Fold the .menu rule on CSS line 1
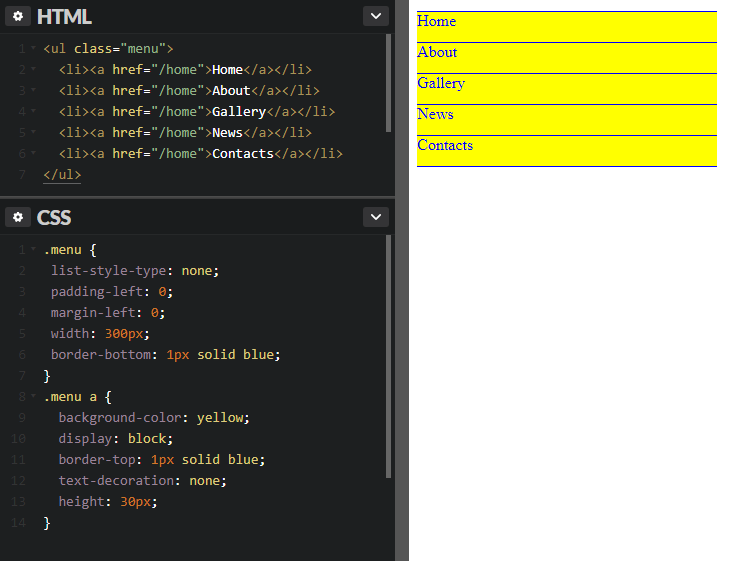Image resolution: width=735 pixels, height=561 pixels. pyautogui.click(x=33, y=249)
